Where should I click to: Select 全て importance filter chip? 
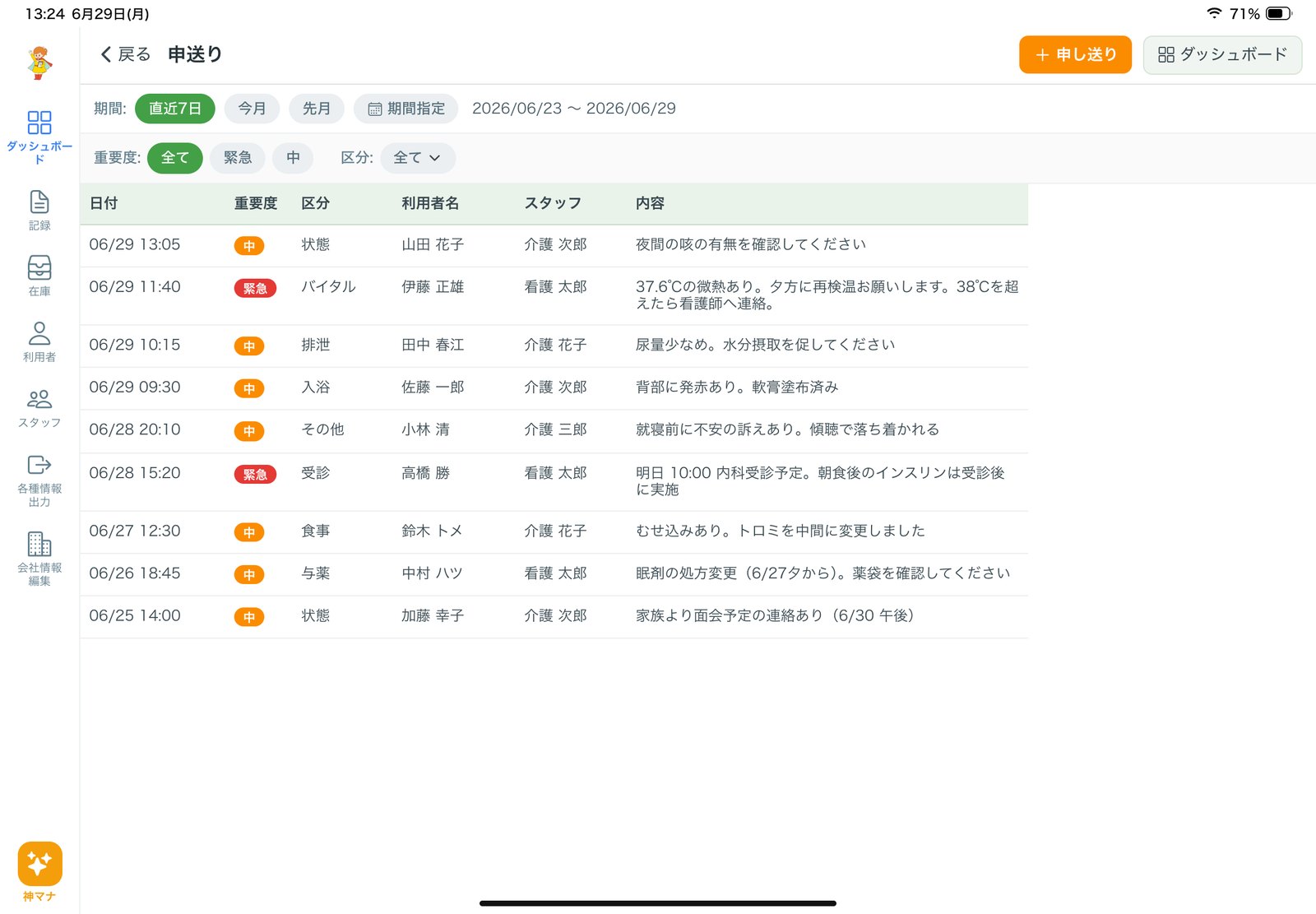[x=175, y=158]
